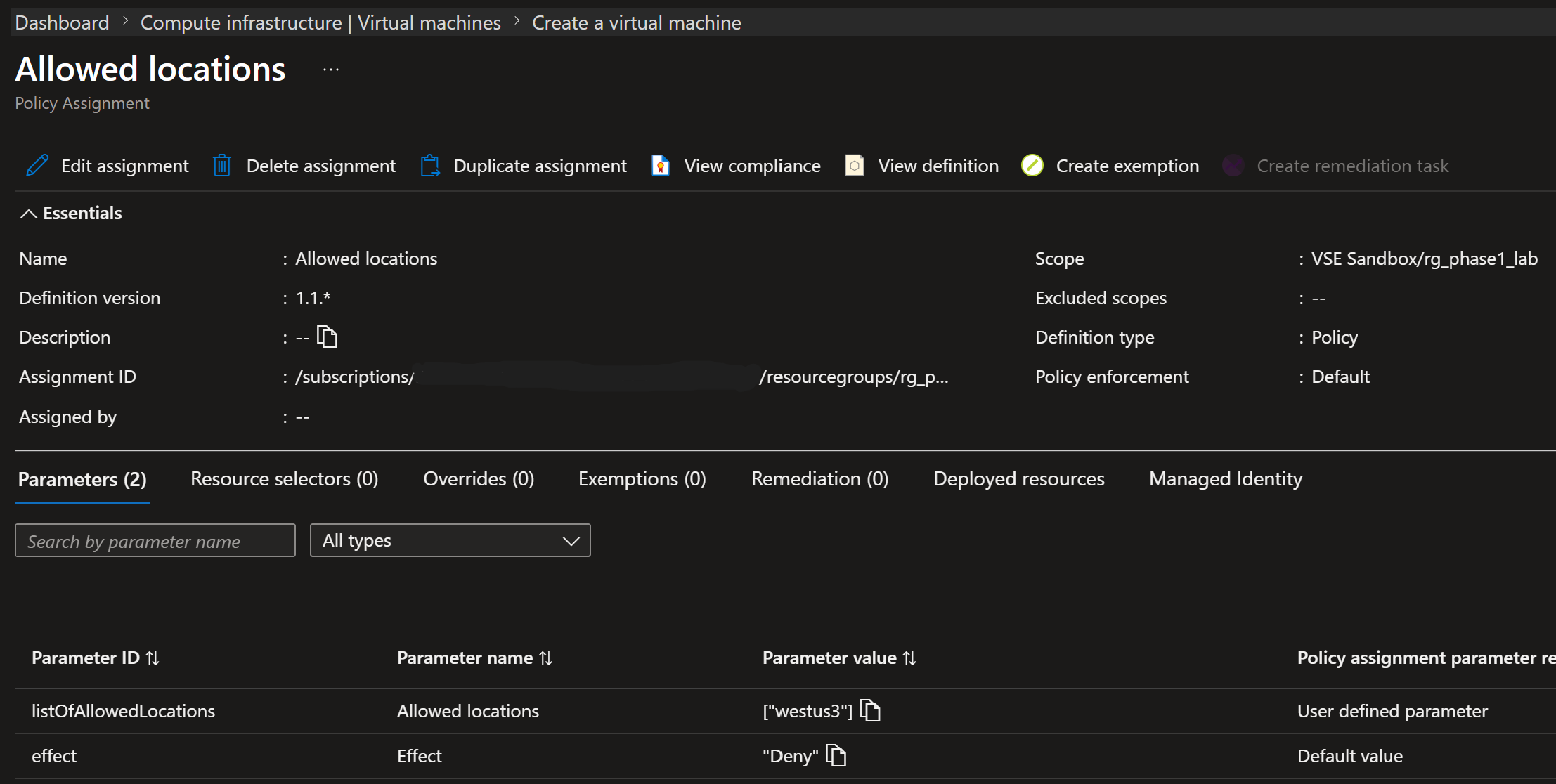Sort by Parameter ID column arrows

[153, 658]
